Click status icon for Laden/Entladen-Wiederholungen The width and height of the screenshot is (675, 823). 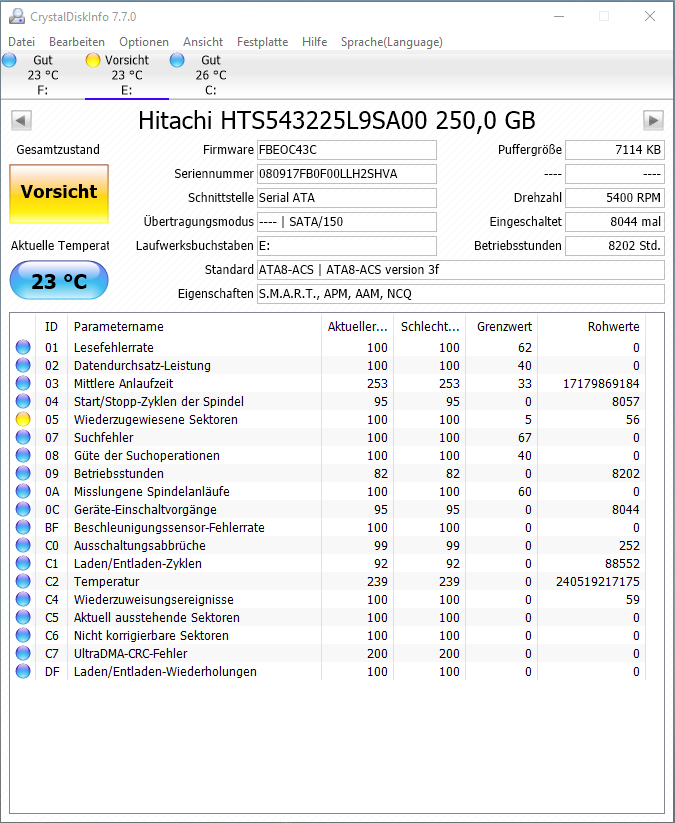[x=23, y=671]
